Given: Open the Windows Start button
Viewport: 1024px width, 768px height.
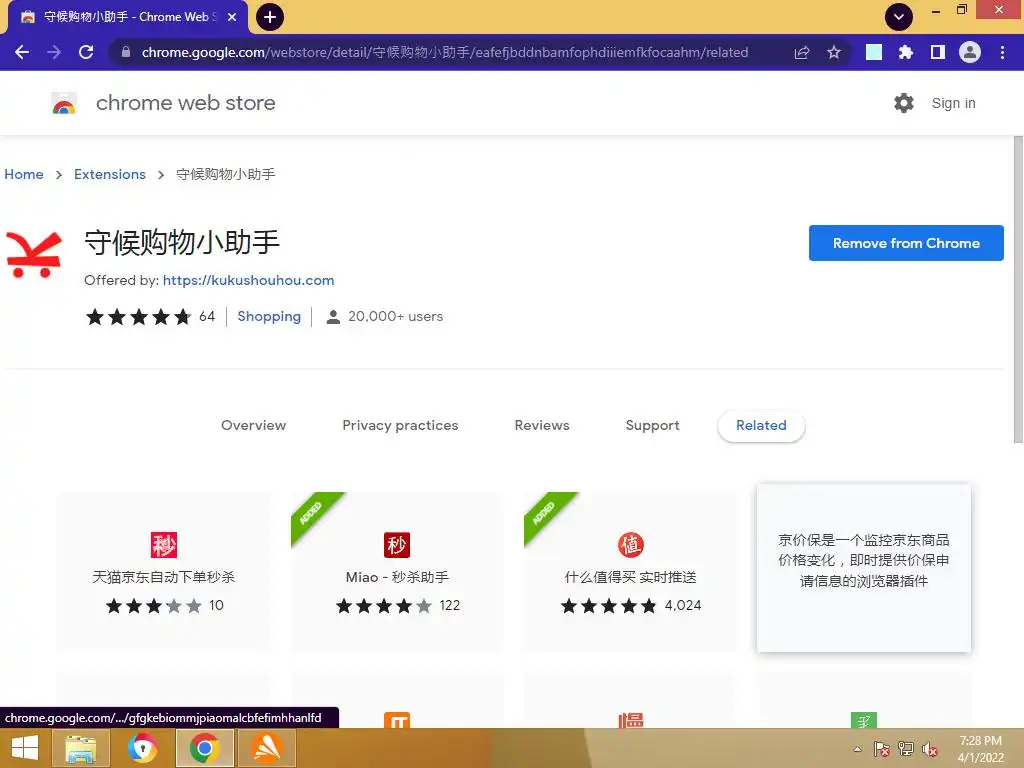Looking at the screenshot, I should [25, 748].
